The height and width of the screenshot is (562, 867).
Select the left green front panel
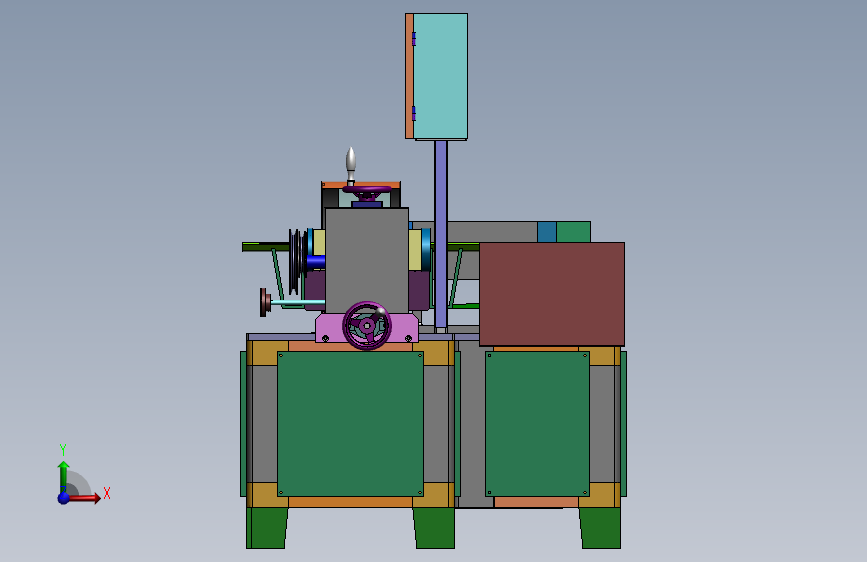point(351,424)
